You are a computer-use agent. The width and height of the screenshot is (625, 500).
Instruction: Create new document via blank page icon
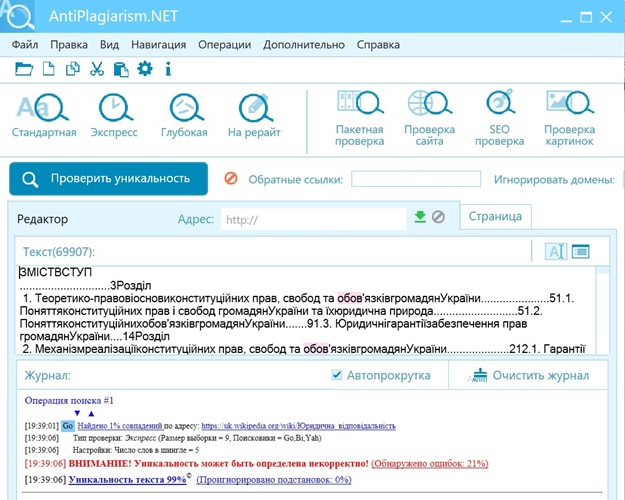[x=49, y=69]
